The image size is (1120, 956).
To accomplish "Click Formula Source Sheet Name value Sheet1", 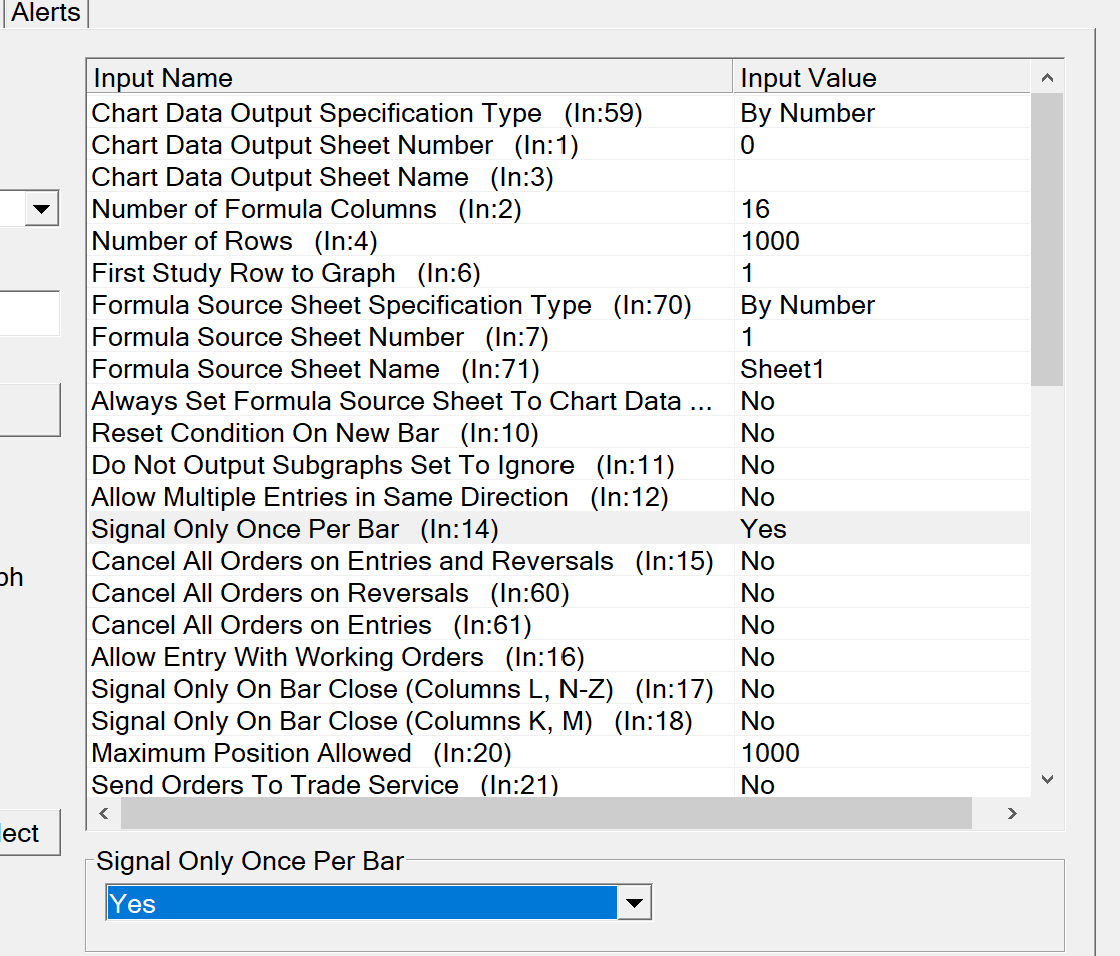I will coord(783,369).
